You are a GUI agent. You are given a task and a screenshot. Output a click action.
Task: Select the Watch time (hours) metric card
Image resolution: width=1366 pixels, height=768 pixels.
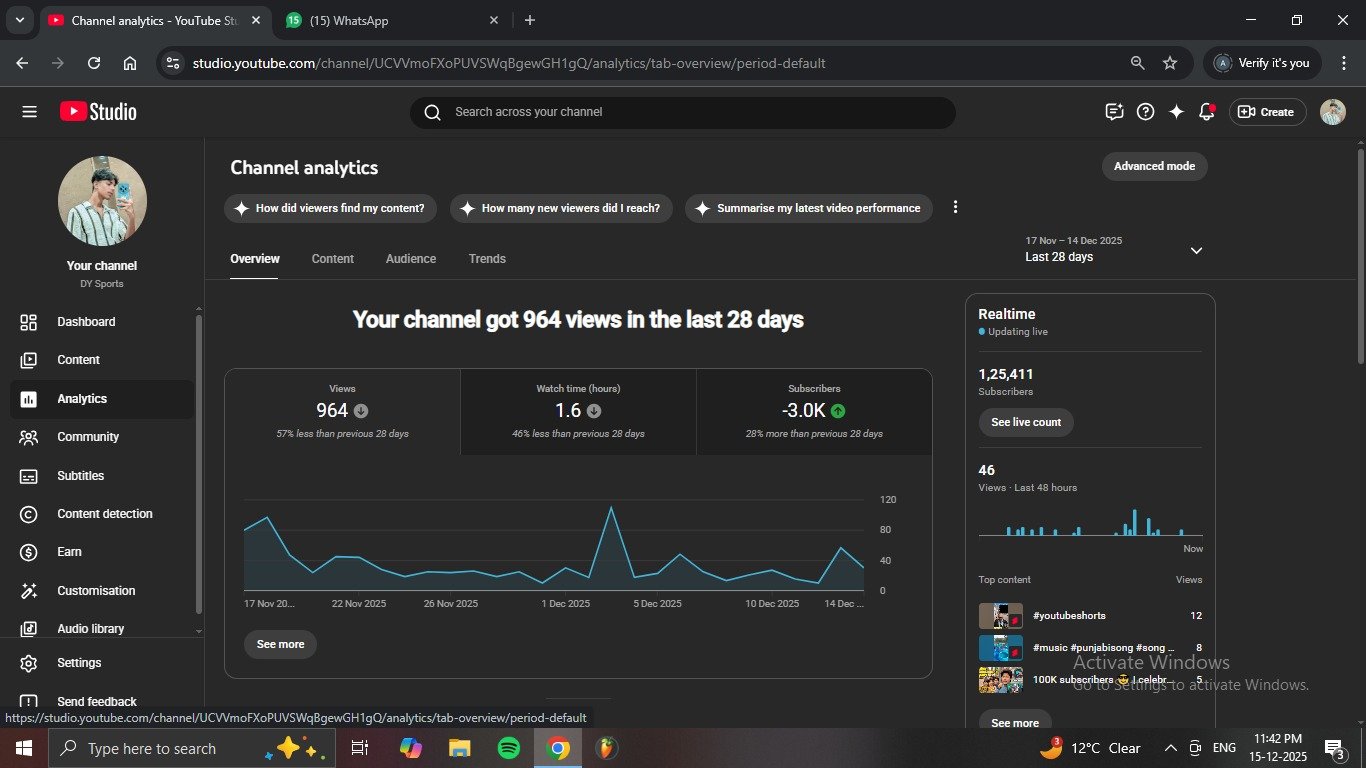pyautogui.click(x=578, y=411)
